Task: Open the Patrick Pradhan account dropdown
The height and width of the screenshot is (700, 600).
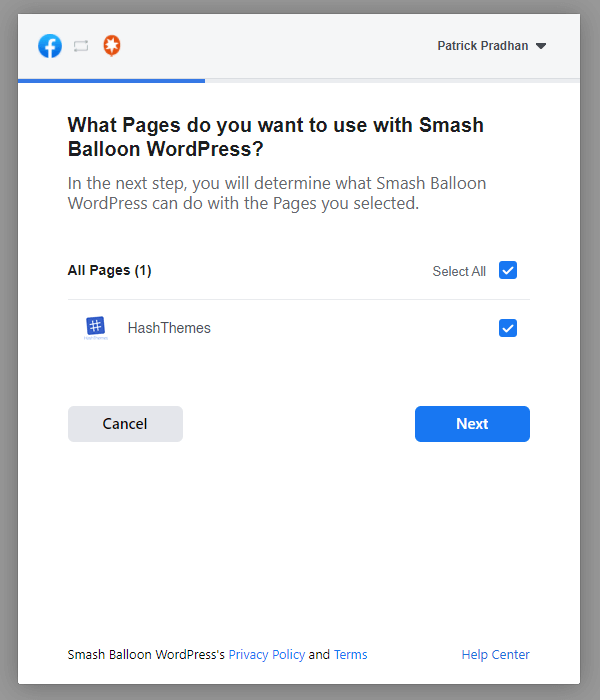Action: tap(492, 46)
